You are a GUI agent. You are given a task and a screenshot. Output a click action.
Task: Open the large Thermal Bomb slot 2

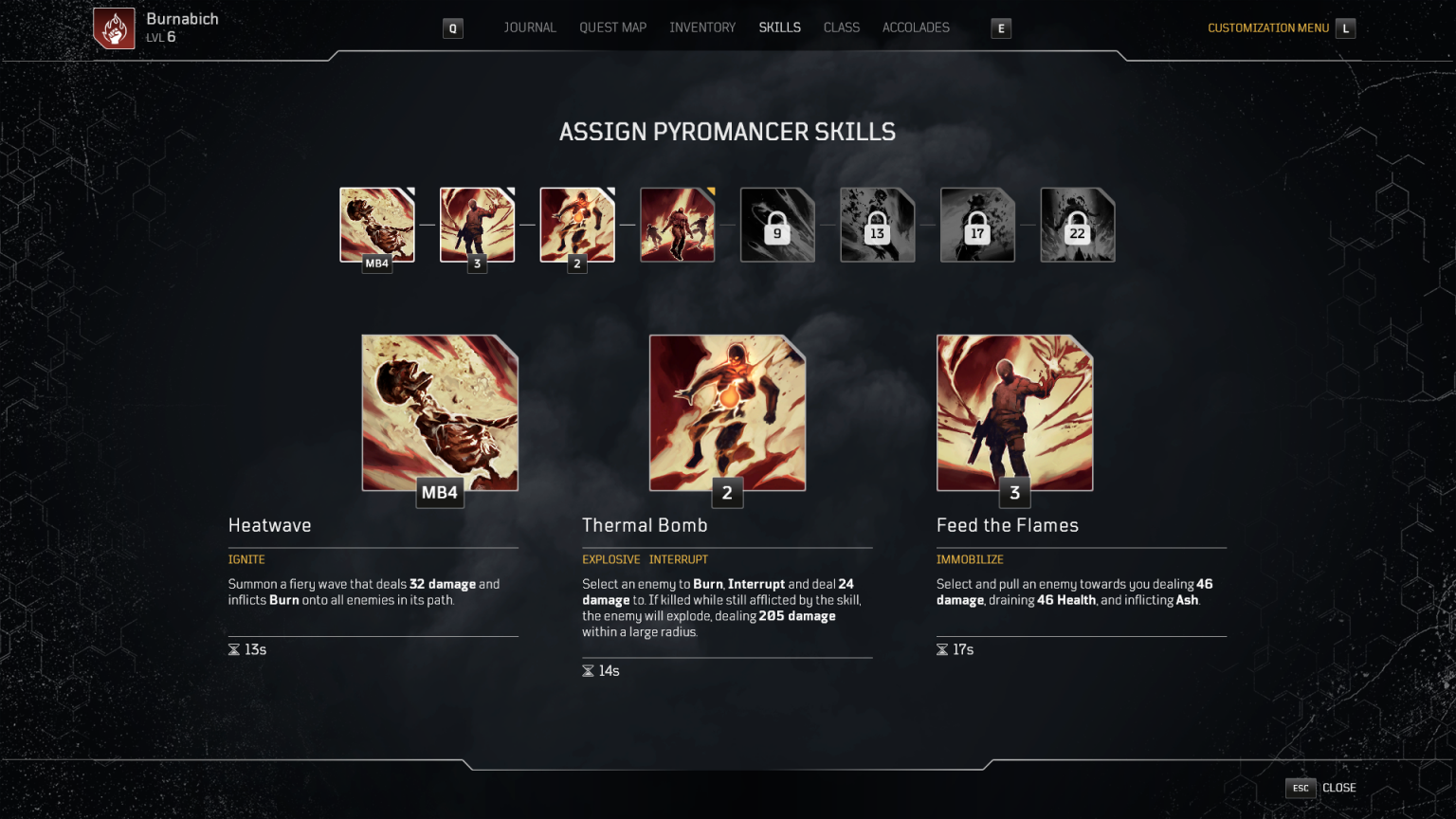[727, 412]
